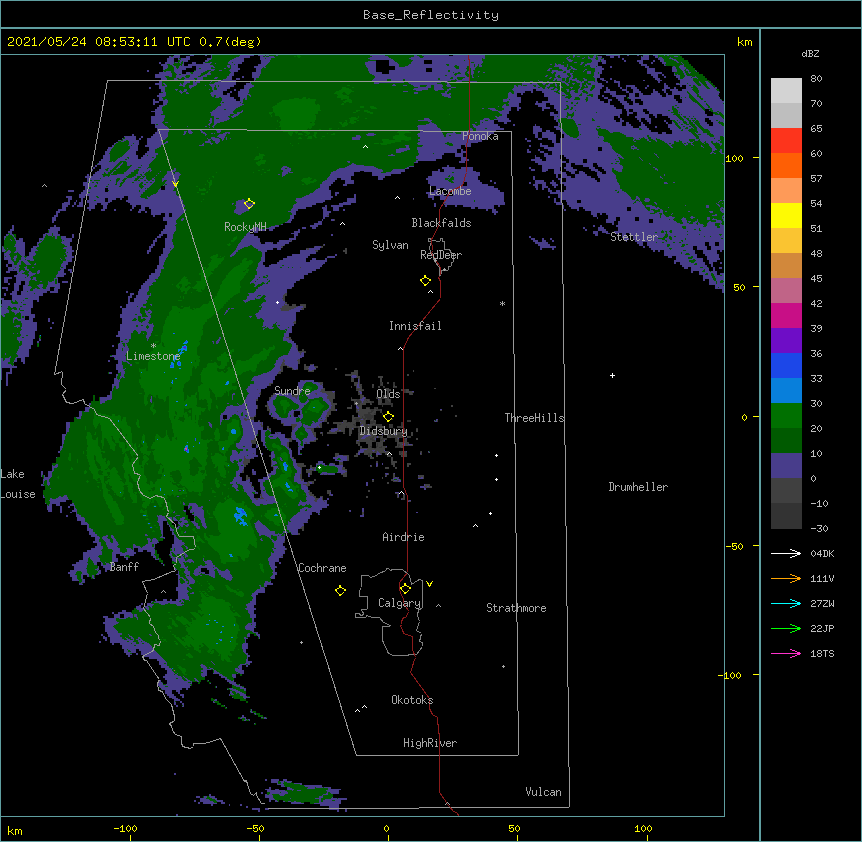
Task: Click the dBZ legend heading
Action: tap(810, 54)
